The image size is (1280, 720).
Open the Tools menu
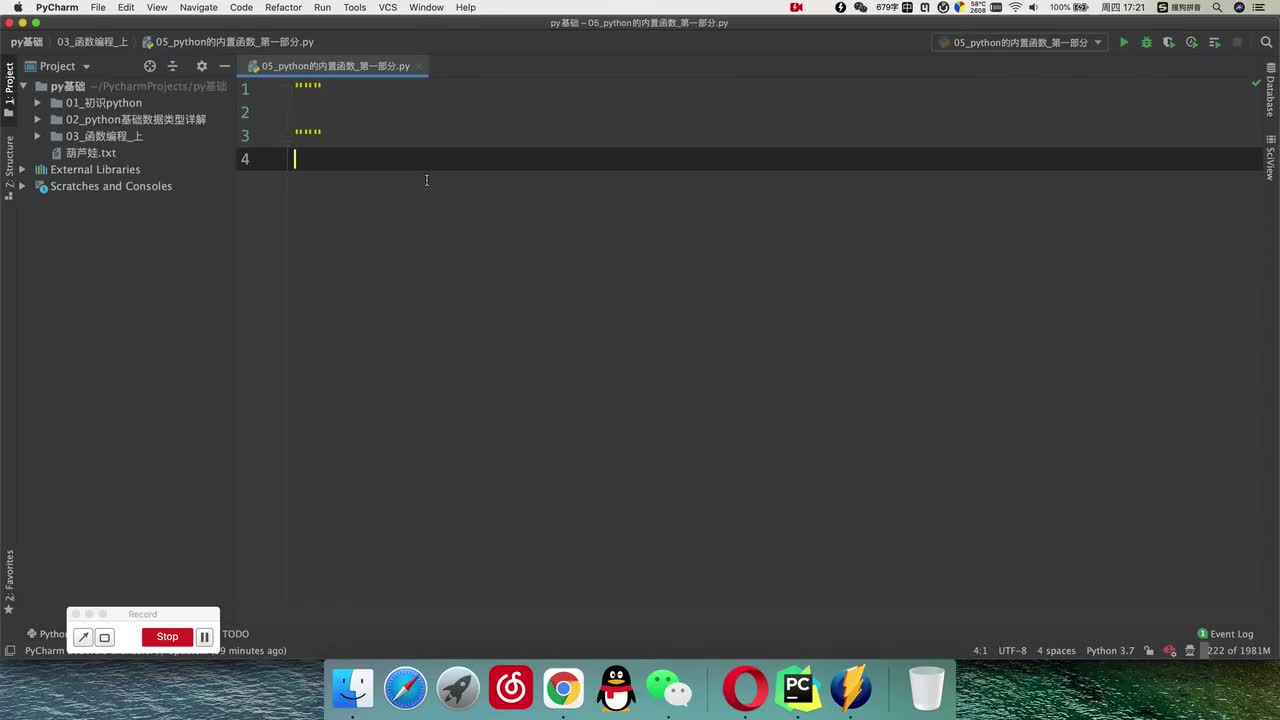pos(354,7)
